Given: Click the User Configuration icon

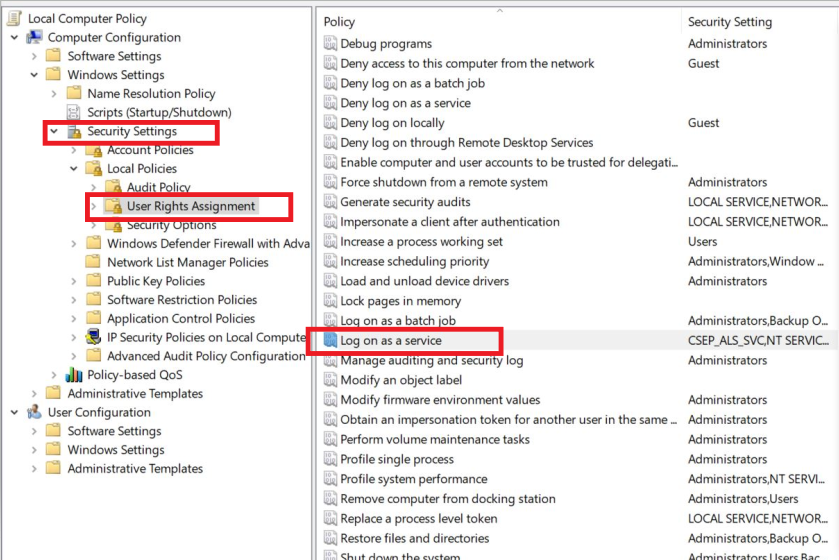Looking at the screenshot, I should pos(35,412).
